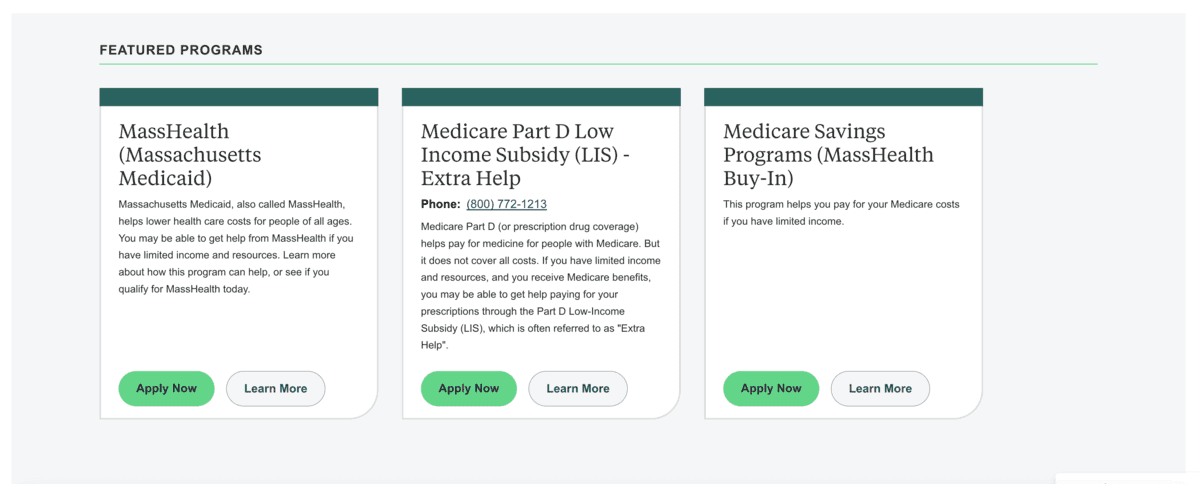This screenshot has width=1200, height=484.
Task: Click the "Phone:" label in Part D card
Action: tap(440, 205)
